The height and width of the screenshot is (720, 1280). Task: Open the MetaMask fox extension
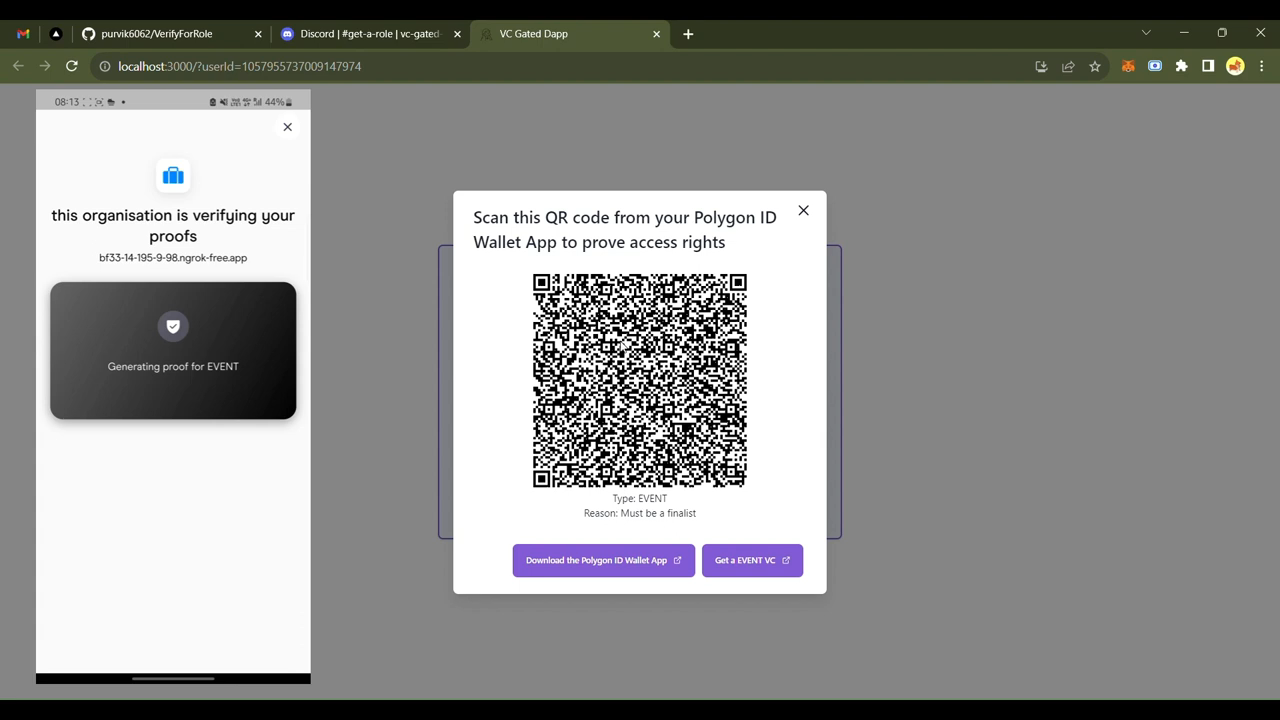(x=1128, y=66)
